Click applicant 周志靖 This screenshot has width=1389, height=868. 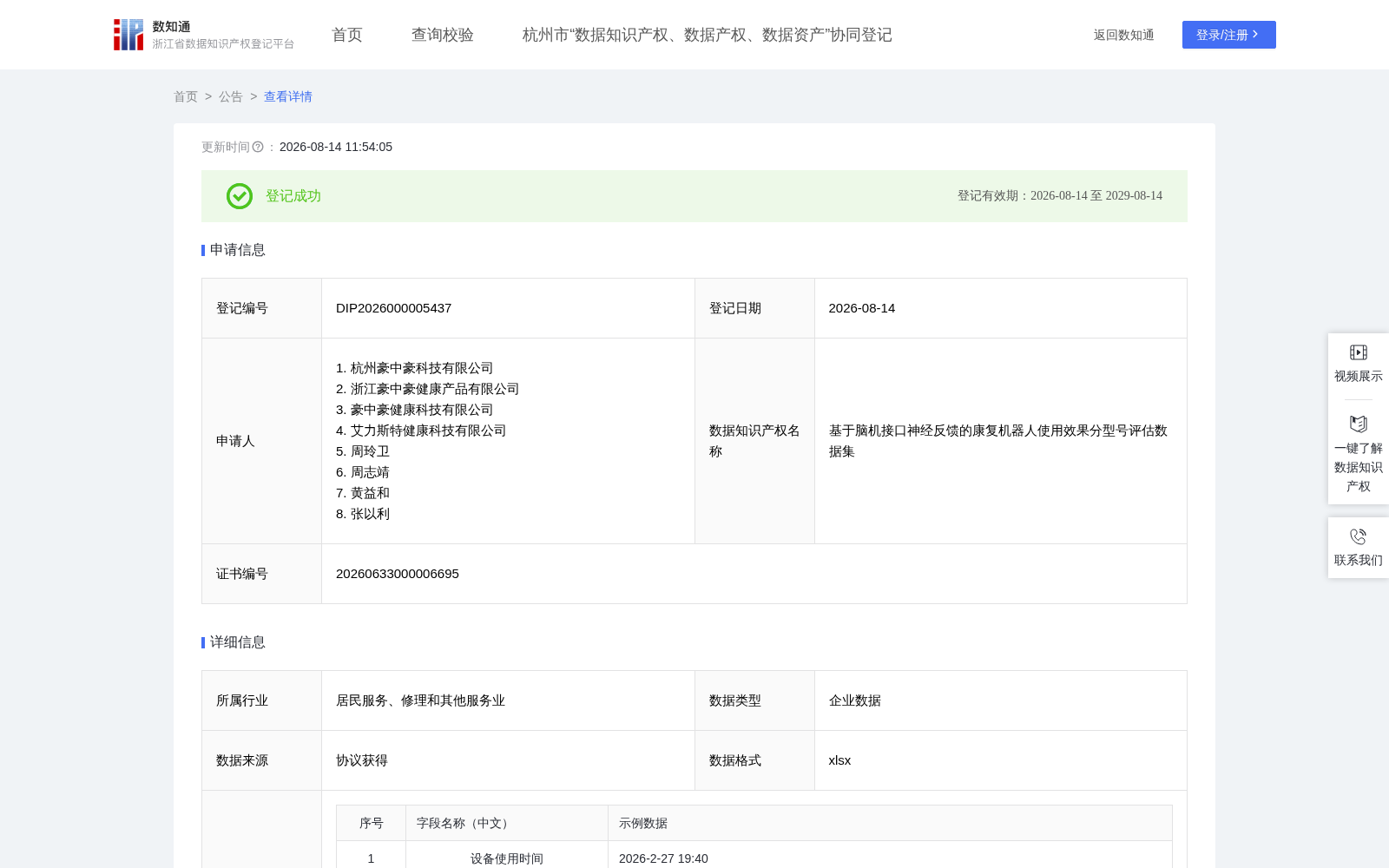[x=370, y=472]
